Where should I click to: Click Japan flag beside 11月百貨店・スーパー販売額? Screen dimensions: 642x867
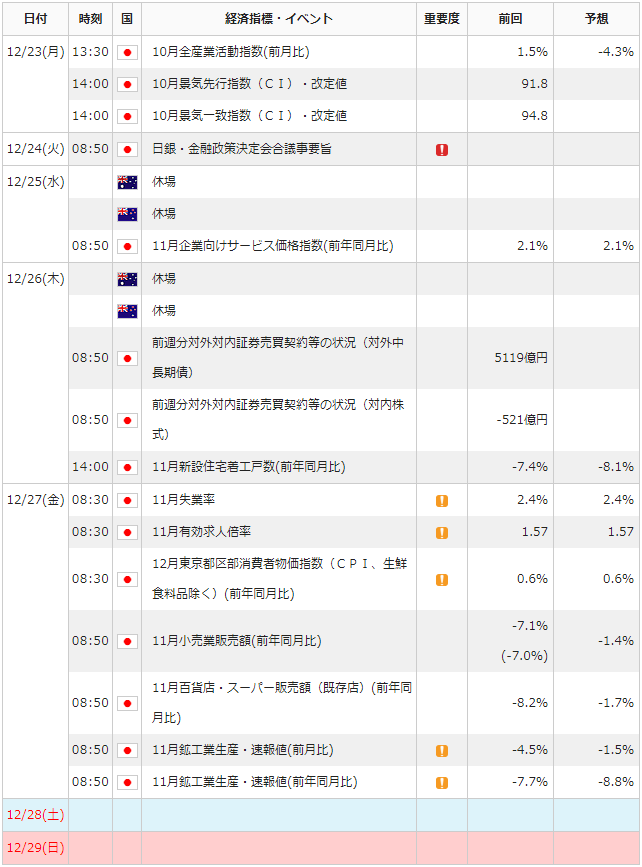pyautogui.click(x=127, y=703)
